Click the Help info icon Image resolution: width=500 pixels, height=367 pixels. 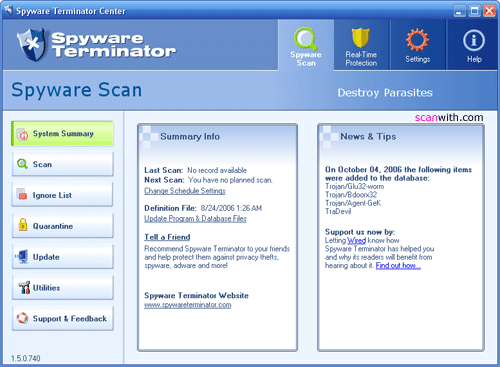tap(474, 40)
